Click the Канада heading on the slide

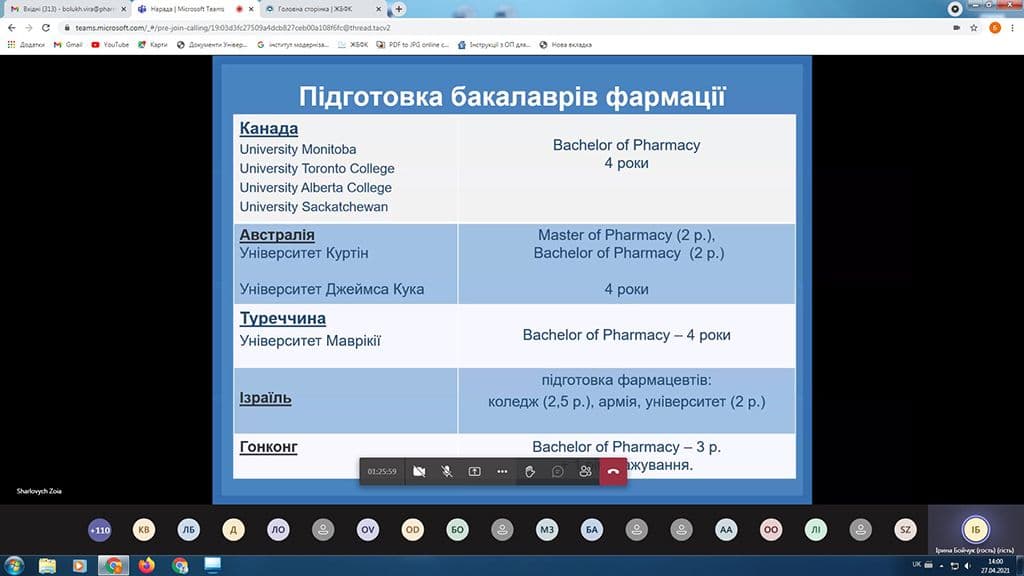pos(268,128)
